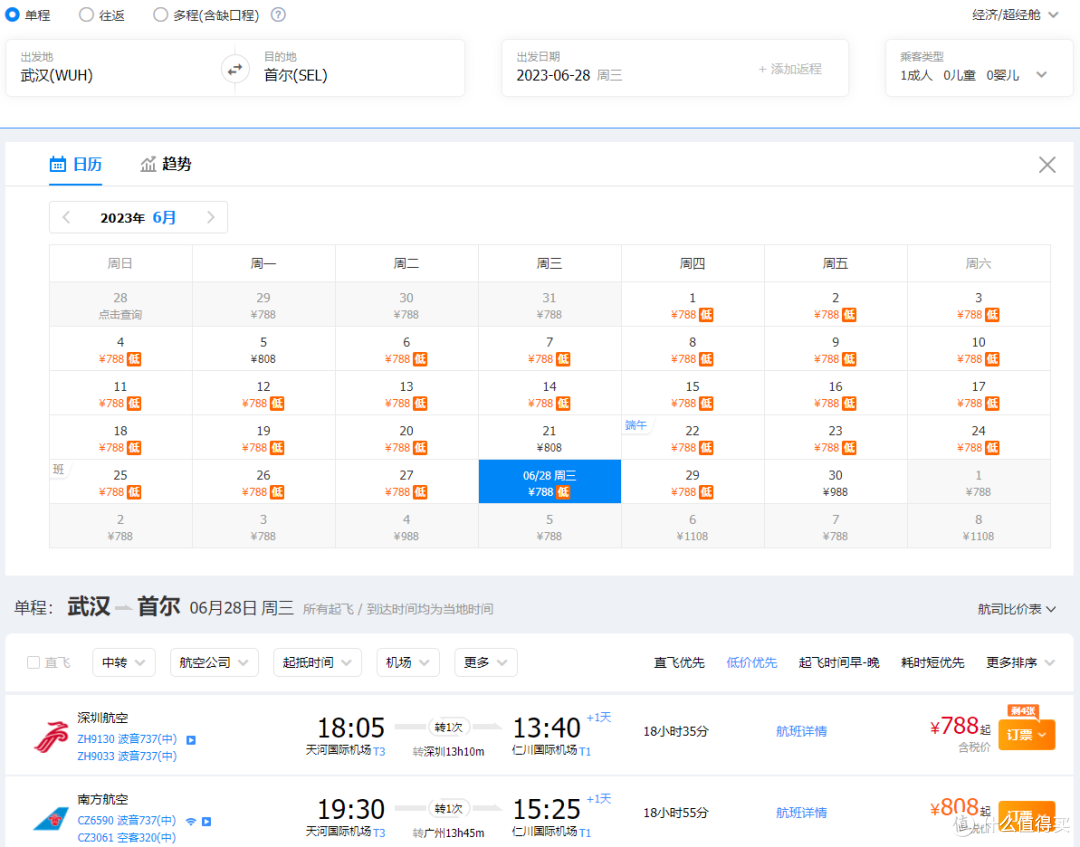Select 往返 round-trip radio button
The image size is (1080, 847).
click(86, 14)
